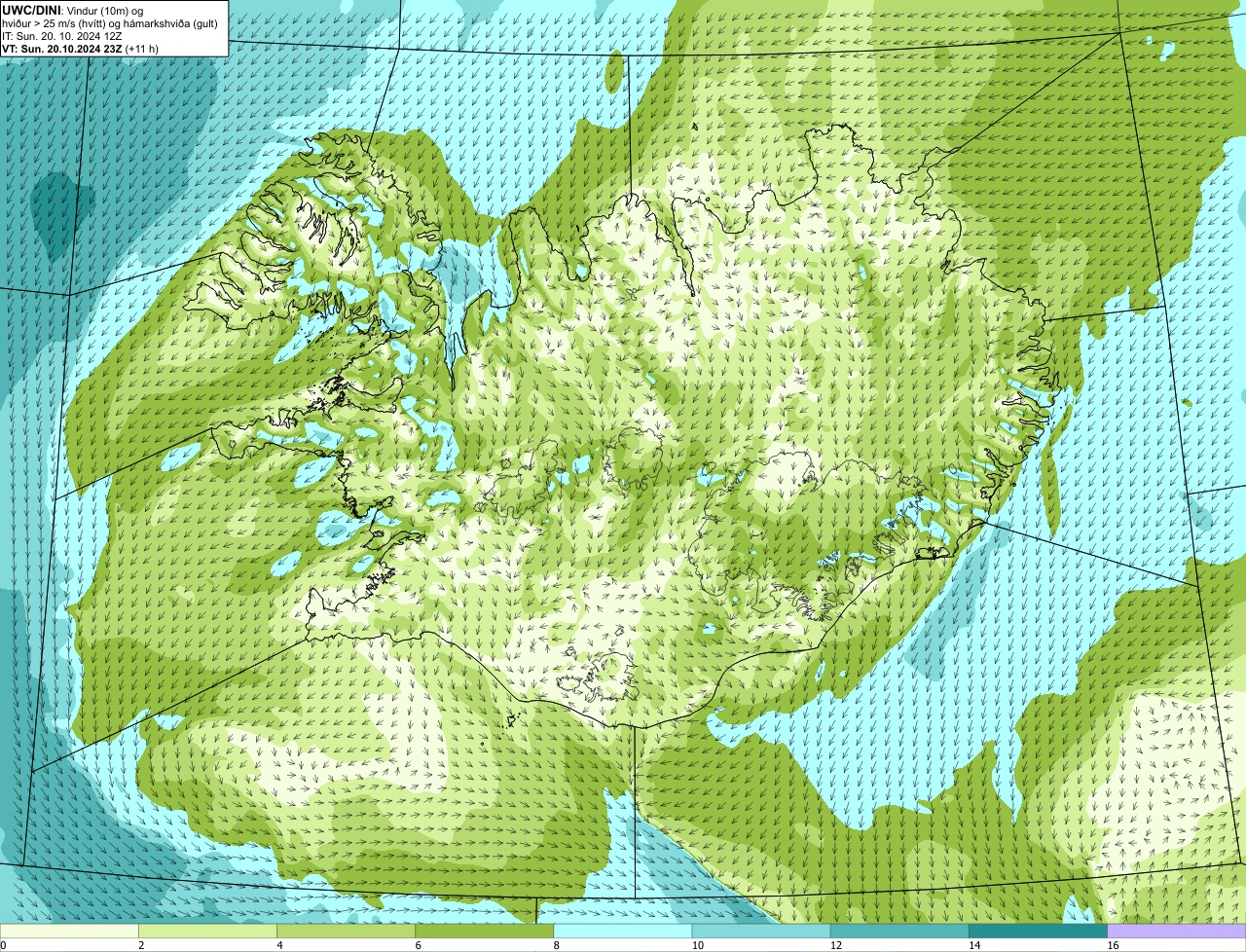
Task: Click the legend scale label '16'
Action: point(1114,945)
